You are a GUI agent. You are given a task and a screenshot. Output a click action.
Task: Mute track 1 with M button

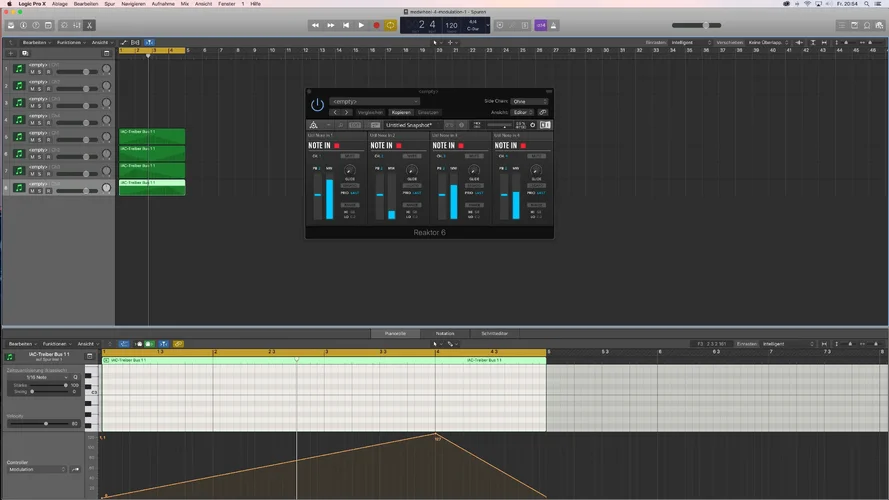[x=32, y=73]
